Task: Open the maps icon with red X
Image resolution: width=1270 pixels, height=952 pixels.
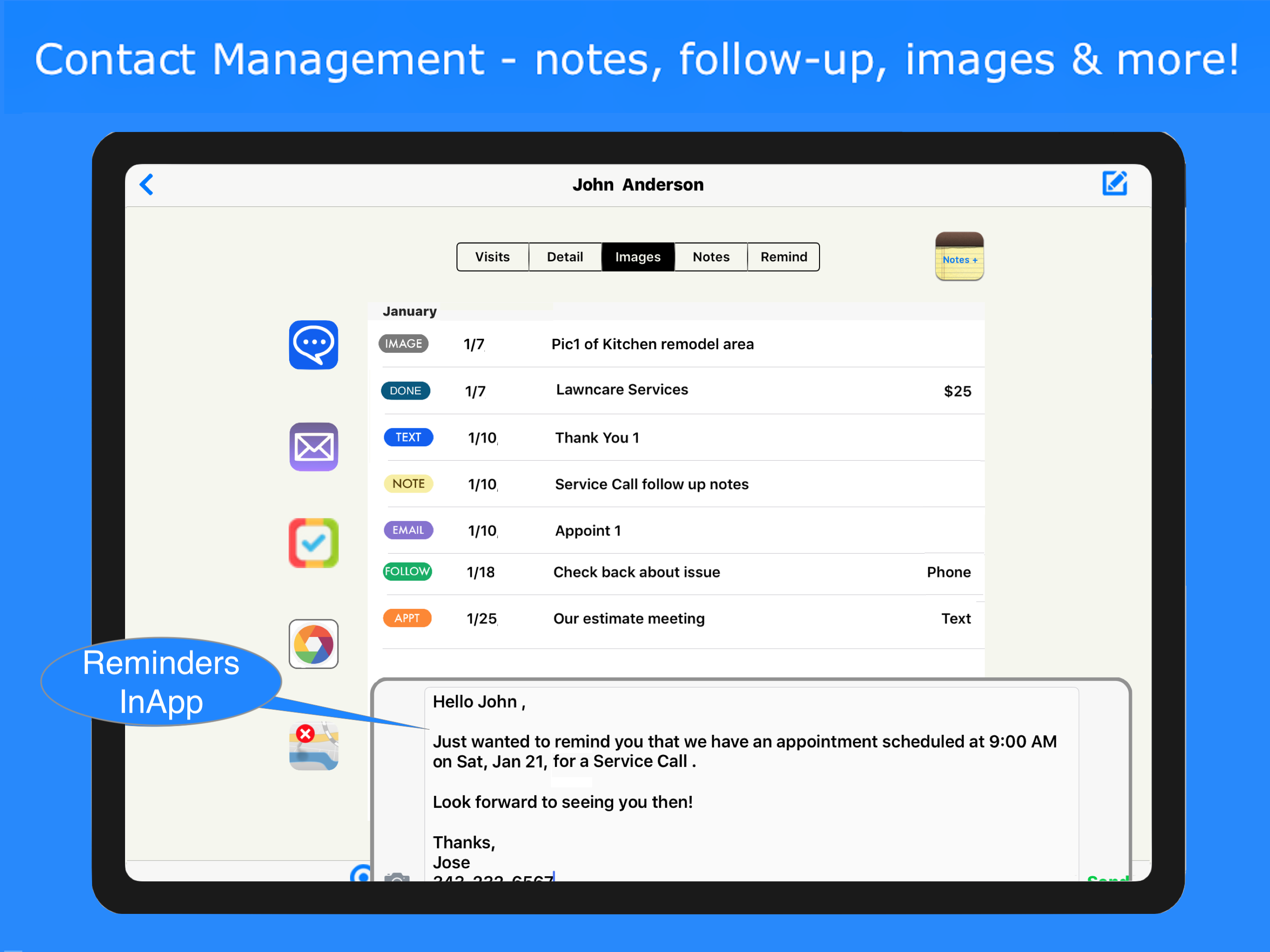Action: click(313, 746)
